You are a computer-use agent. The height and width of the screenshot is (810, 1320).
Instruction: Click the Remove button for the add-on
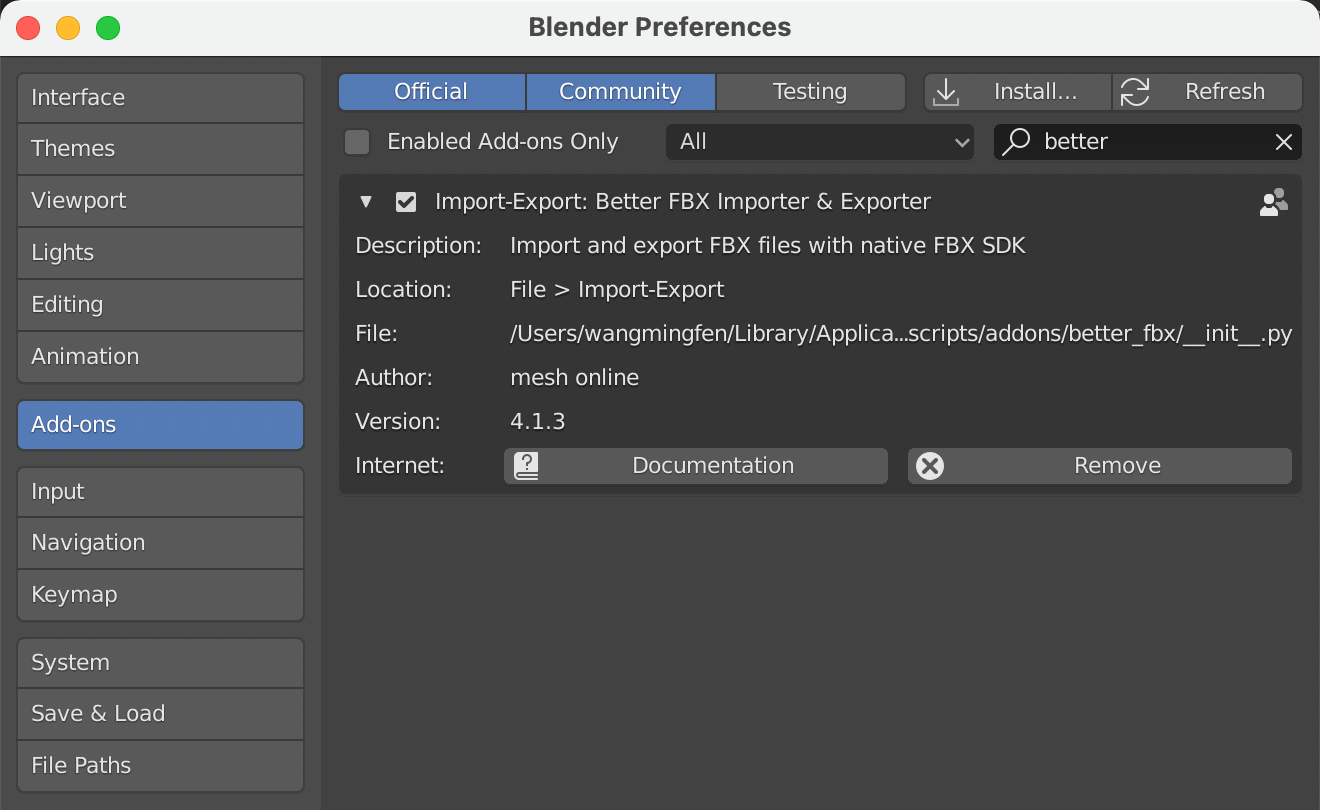[x=1117, y=465]
